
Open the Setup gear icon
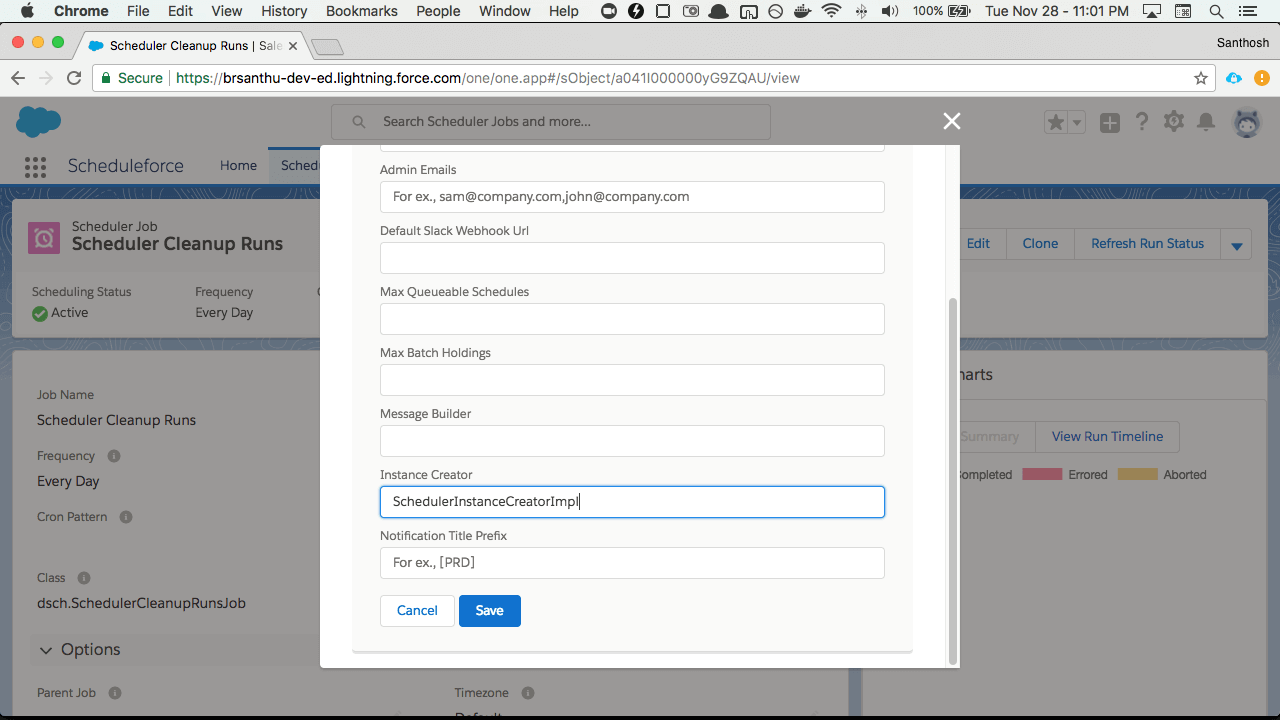point(1174,122)
